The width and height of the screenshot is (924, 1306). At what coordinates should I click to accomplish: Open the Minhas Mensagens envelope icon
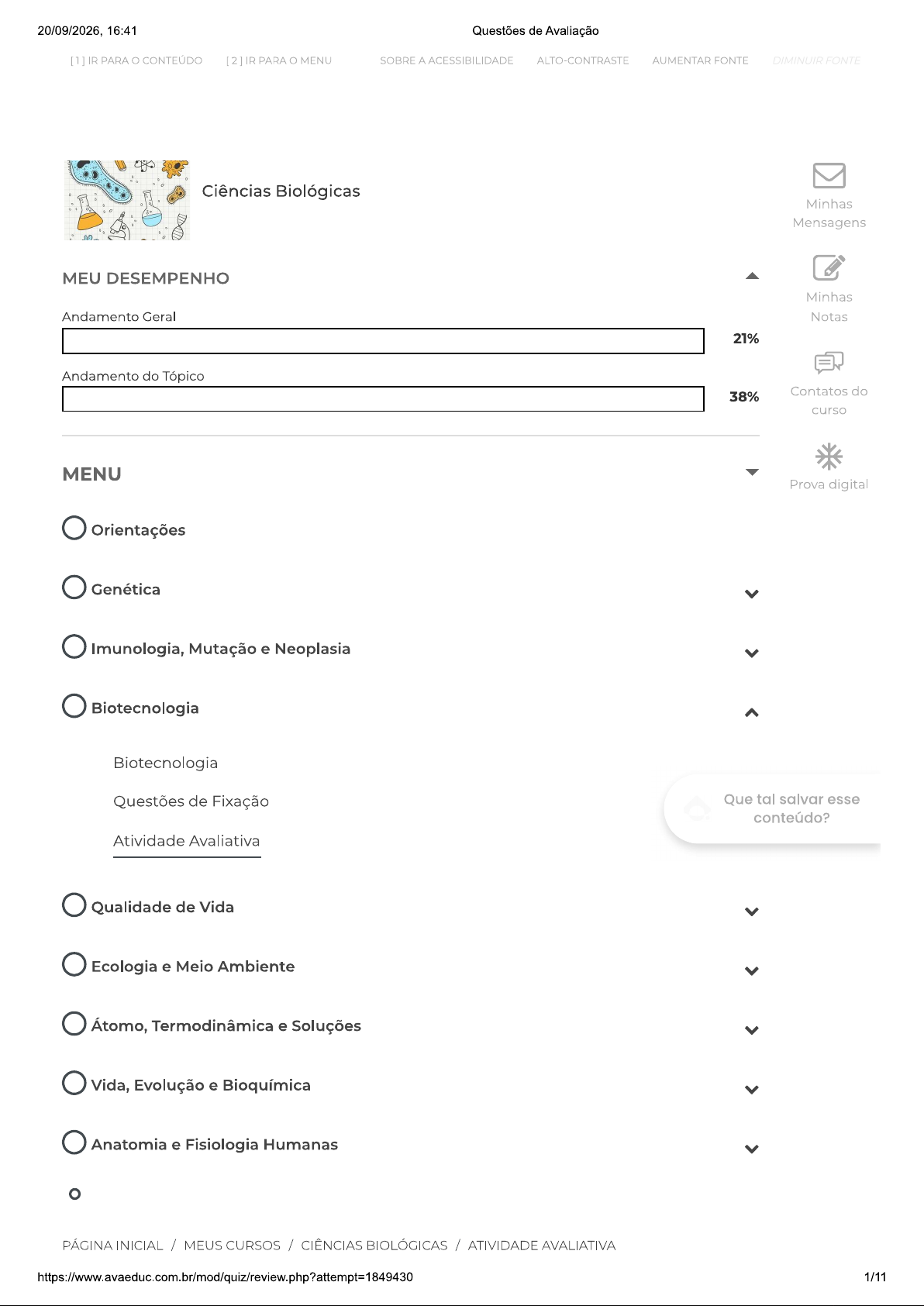click(829, 175)
